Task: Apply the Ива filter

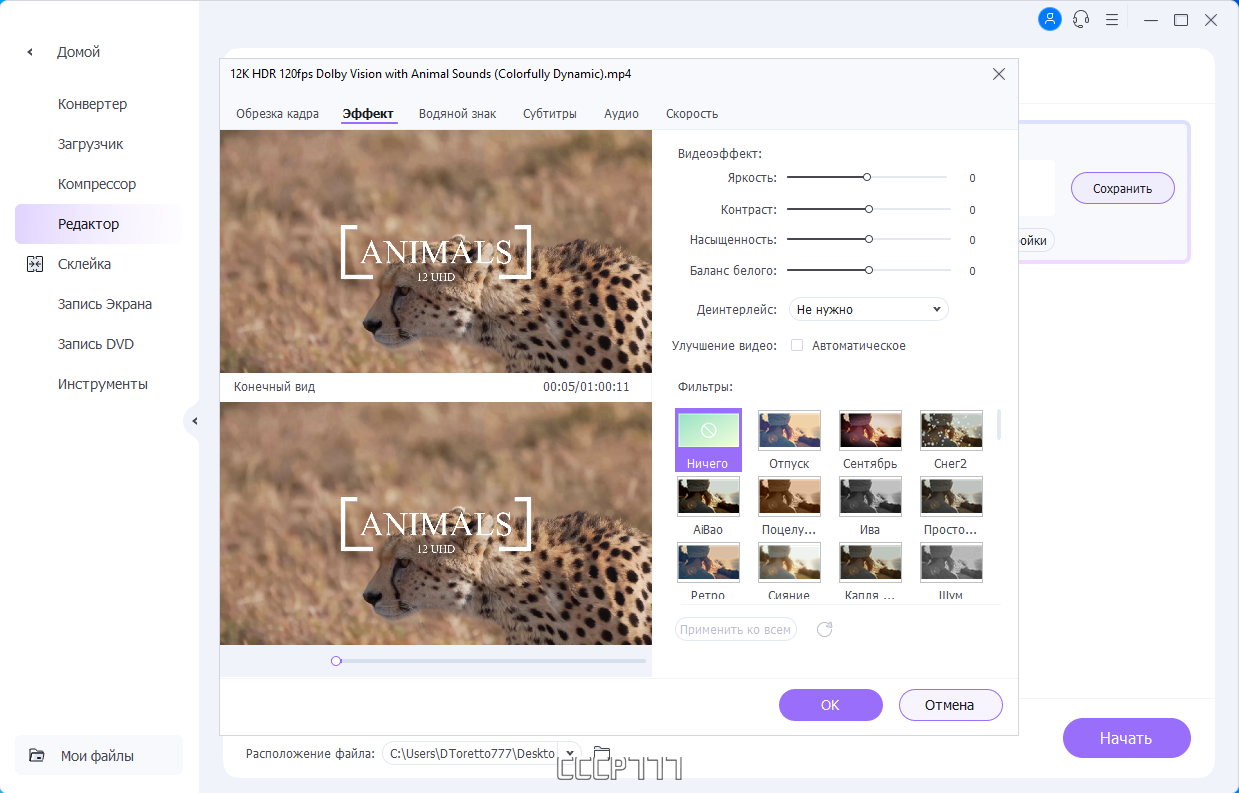Action: pos(870,505)
